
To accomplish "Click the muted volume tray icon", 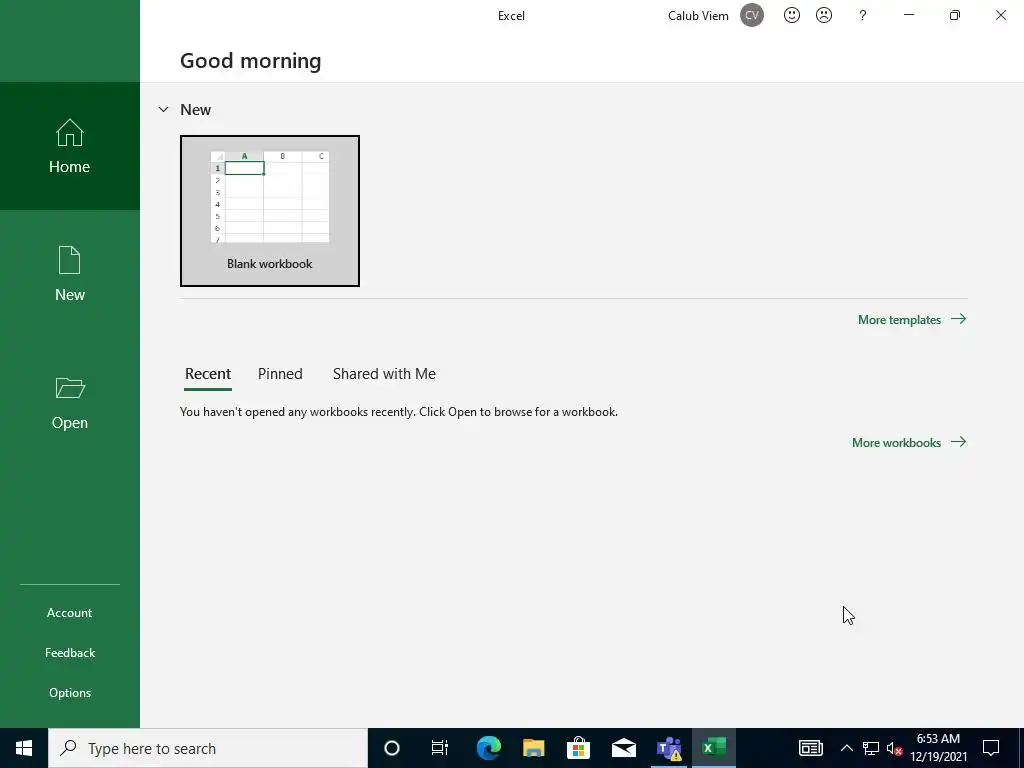I will click(895, 748).
